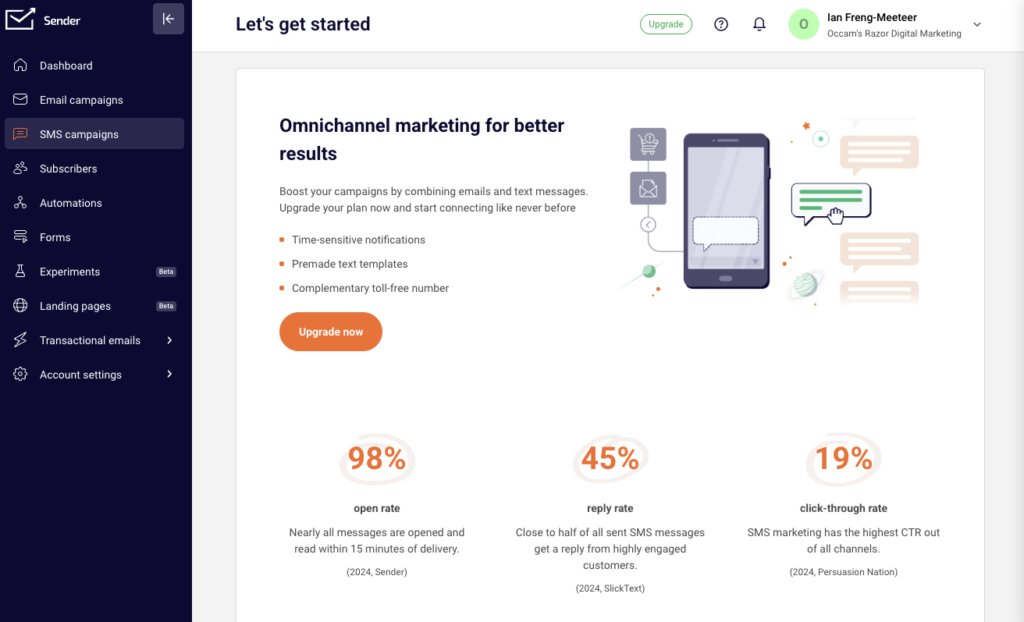Viewport: 1024px width, 622px height.
Task: Expand the Account settings submenu chevron
Action: tap(169, 375)
